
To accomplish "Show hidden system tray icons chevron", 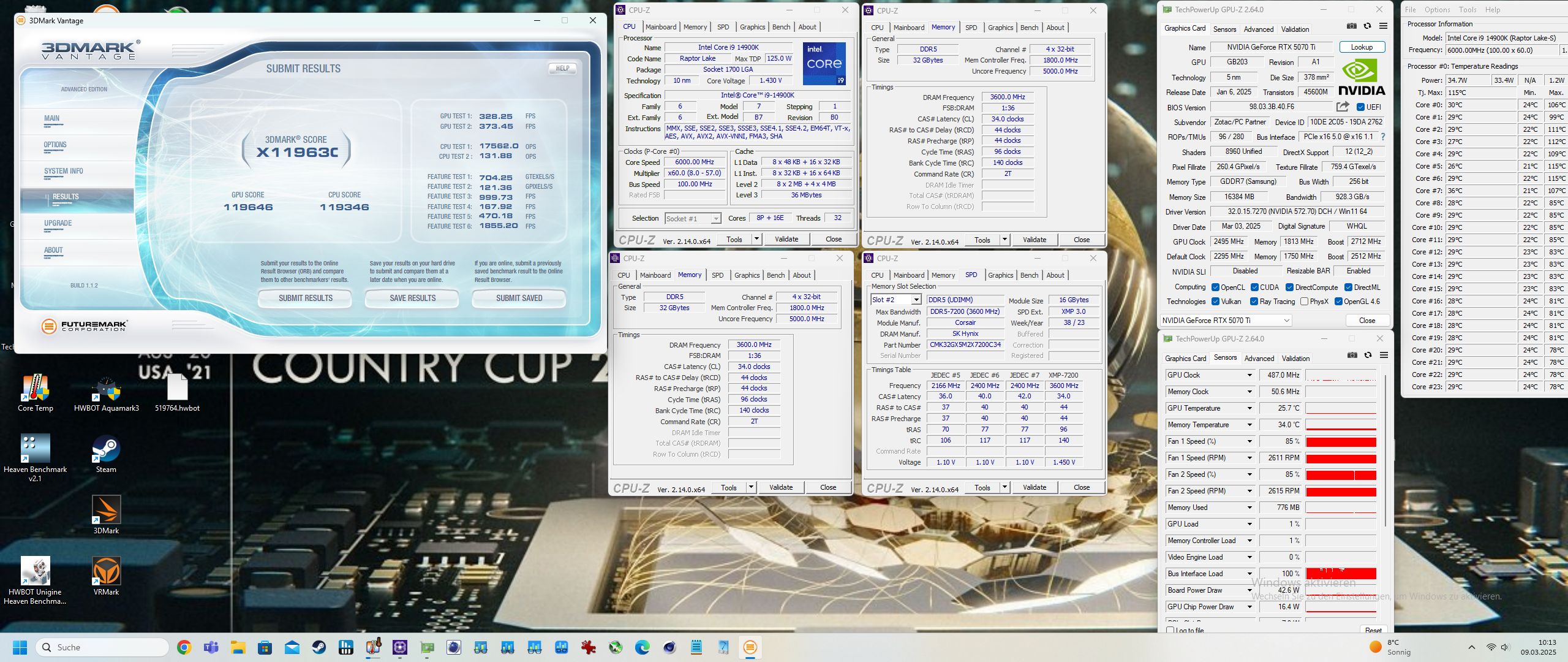I will coord(1471,647).
